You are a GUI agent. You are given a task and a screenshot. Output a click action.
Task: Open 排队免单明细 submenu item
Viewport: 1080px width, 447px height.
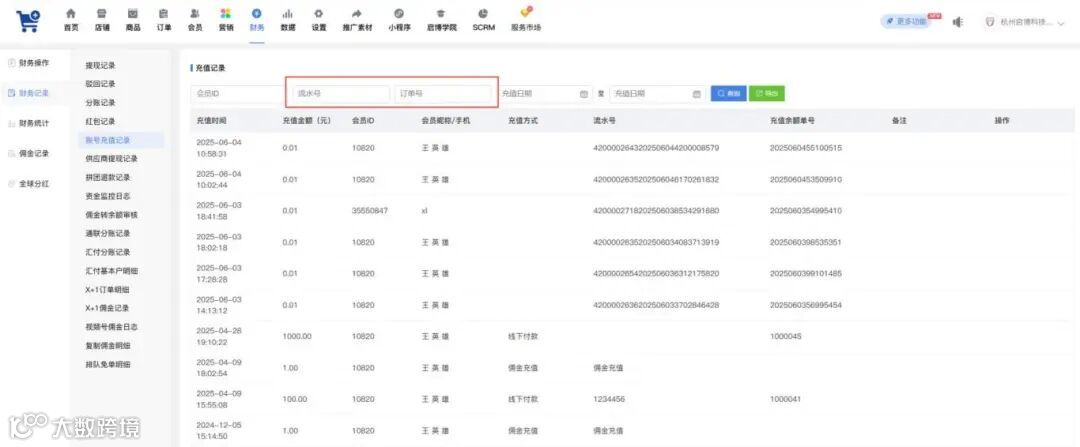coord(108,364)
